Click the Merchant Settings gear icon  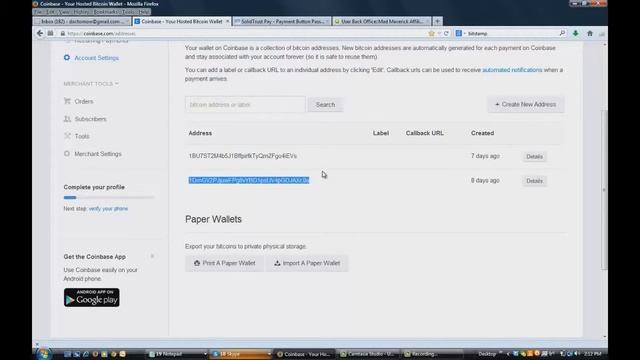tap(67, 153)
